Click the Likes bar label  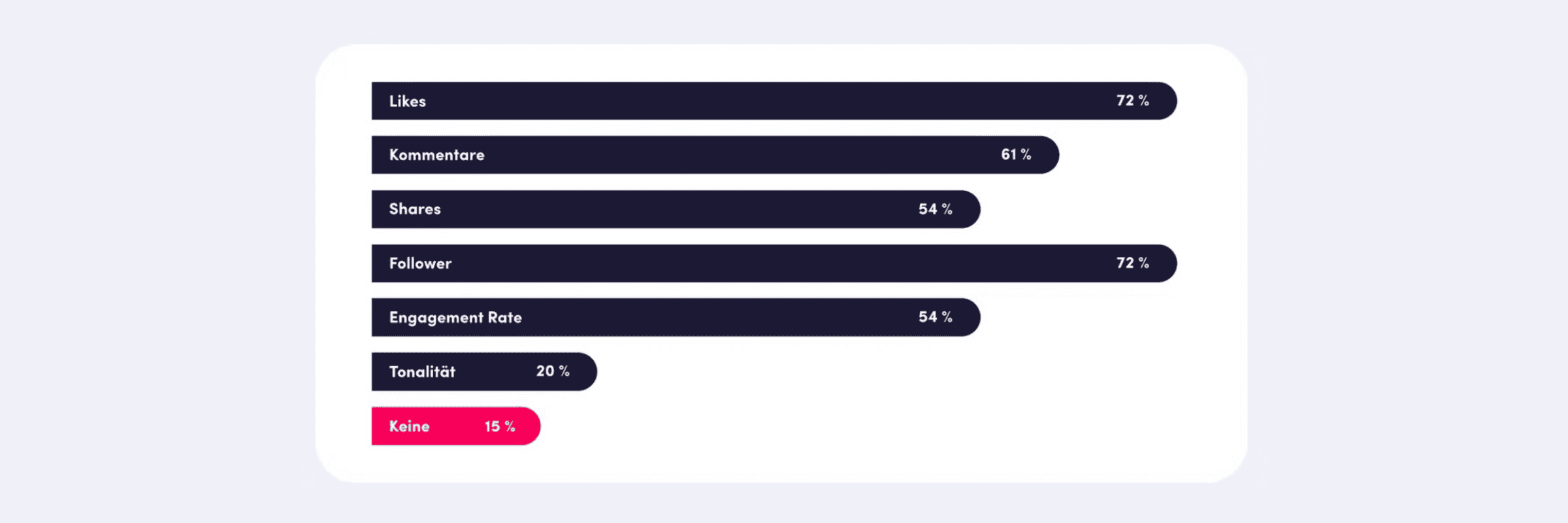[407, 101]
